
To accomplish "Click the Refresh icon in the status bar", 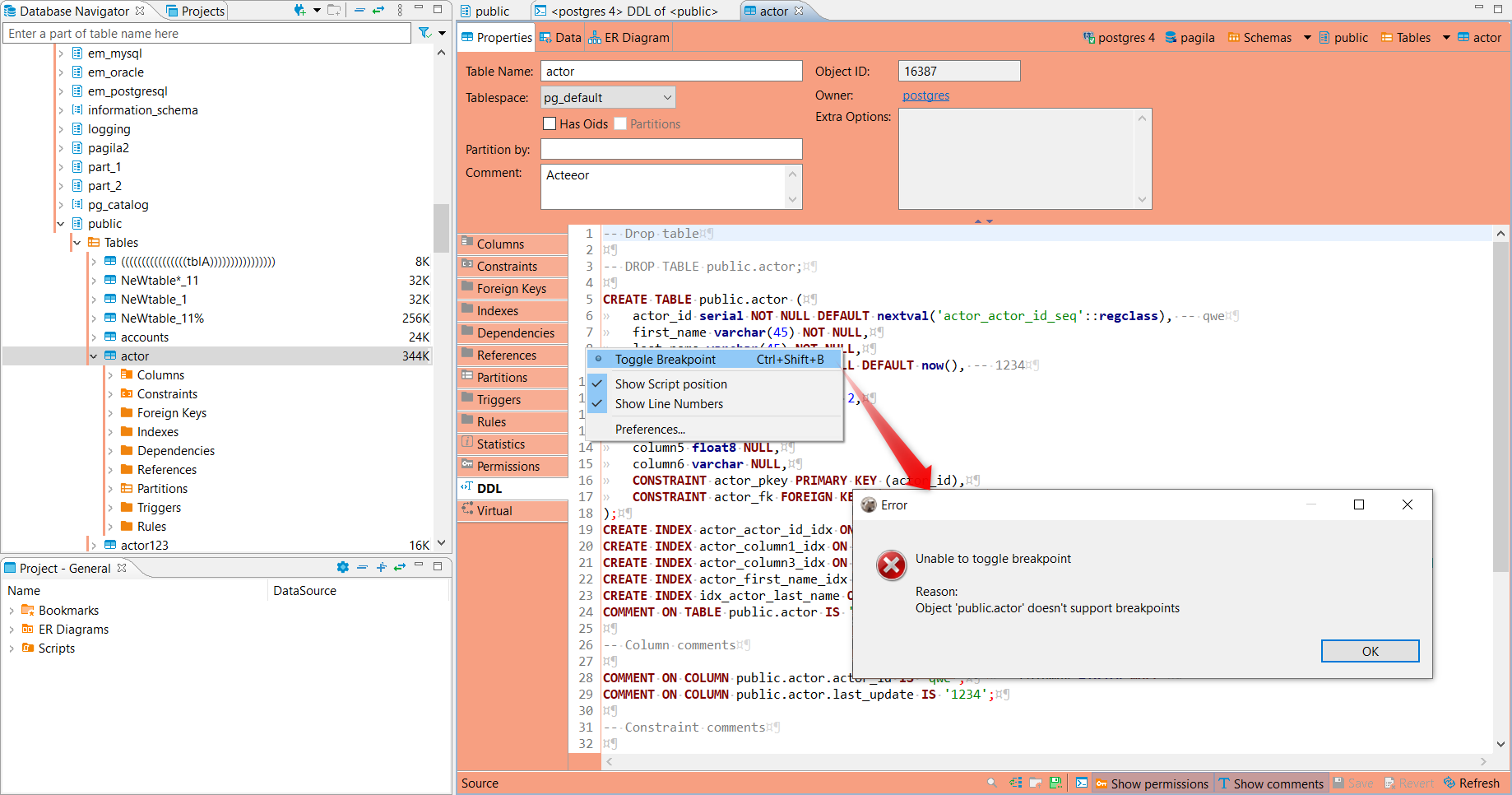I will click(1472, 783).
